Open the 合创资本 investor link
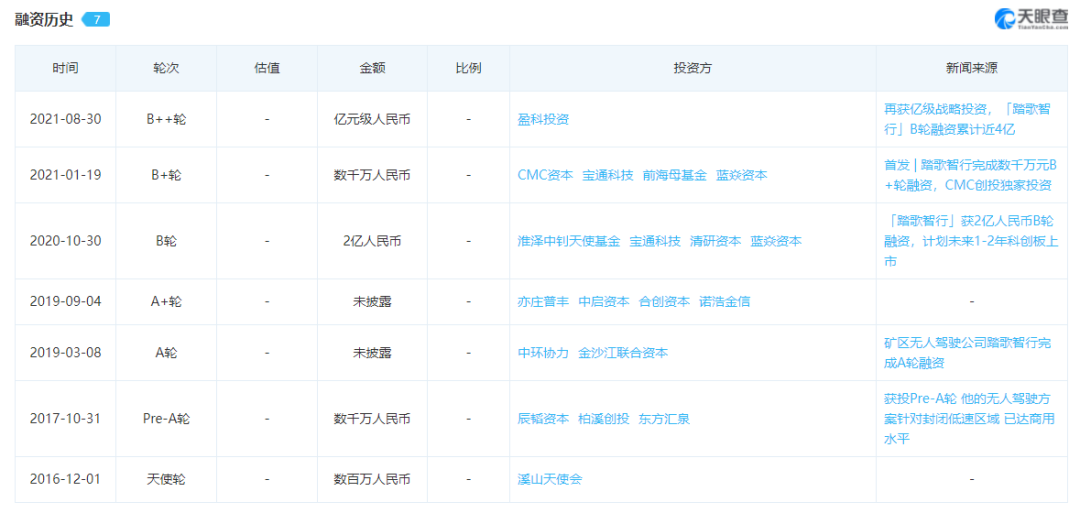The width and height of the screenshot is (1080, 513). click(664, 302)
